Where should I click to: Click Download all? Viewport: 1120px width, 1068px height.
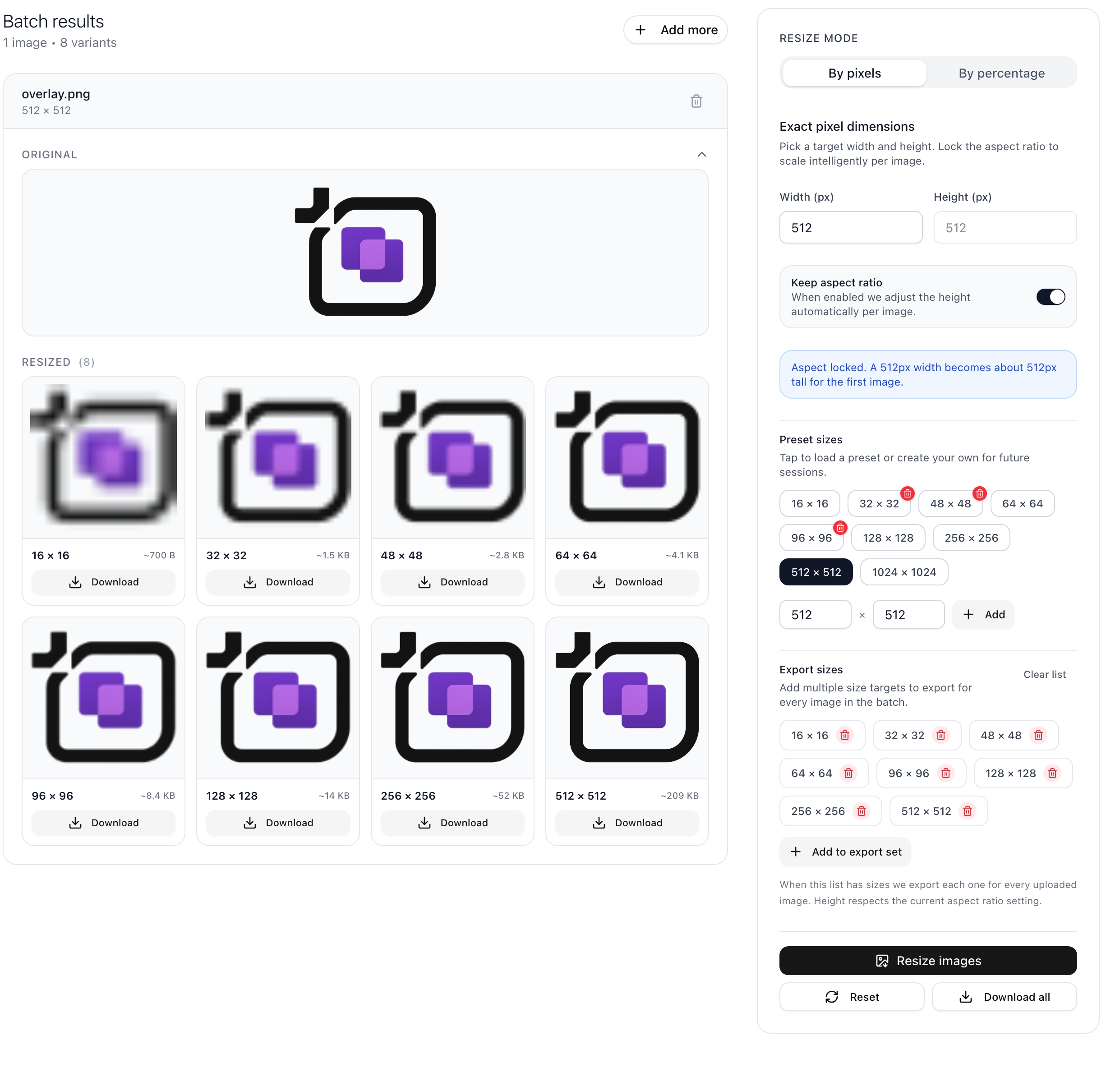(x=1005, y=997)
